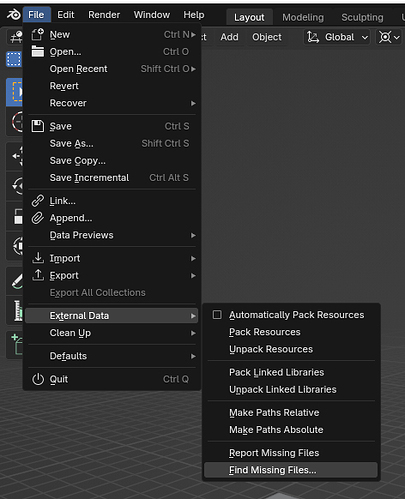Choose Quit from File menu

click(112, 379)
